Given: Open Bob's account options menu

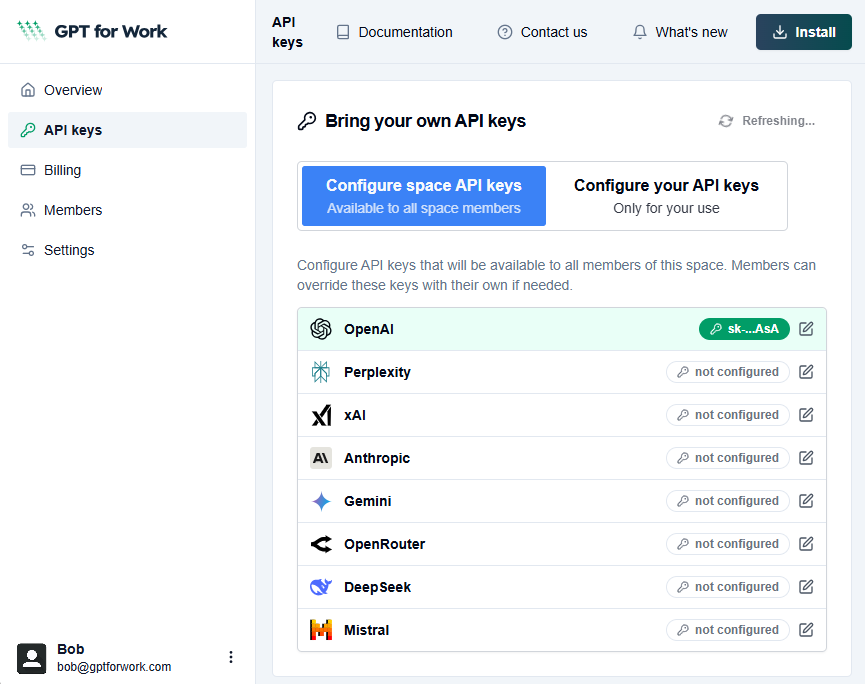Looking at the screenshot, I should pyautogui.click(x=231, y=657).
